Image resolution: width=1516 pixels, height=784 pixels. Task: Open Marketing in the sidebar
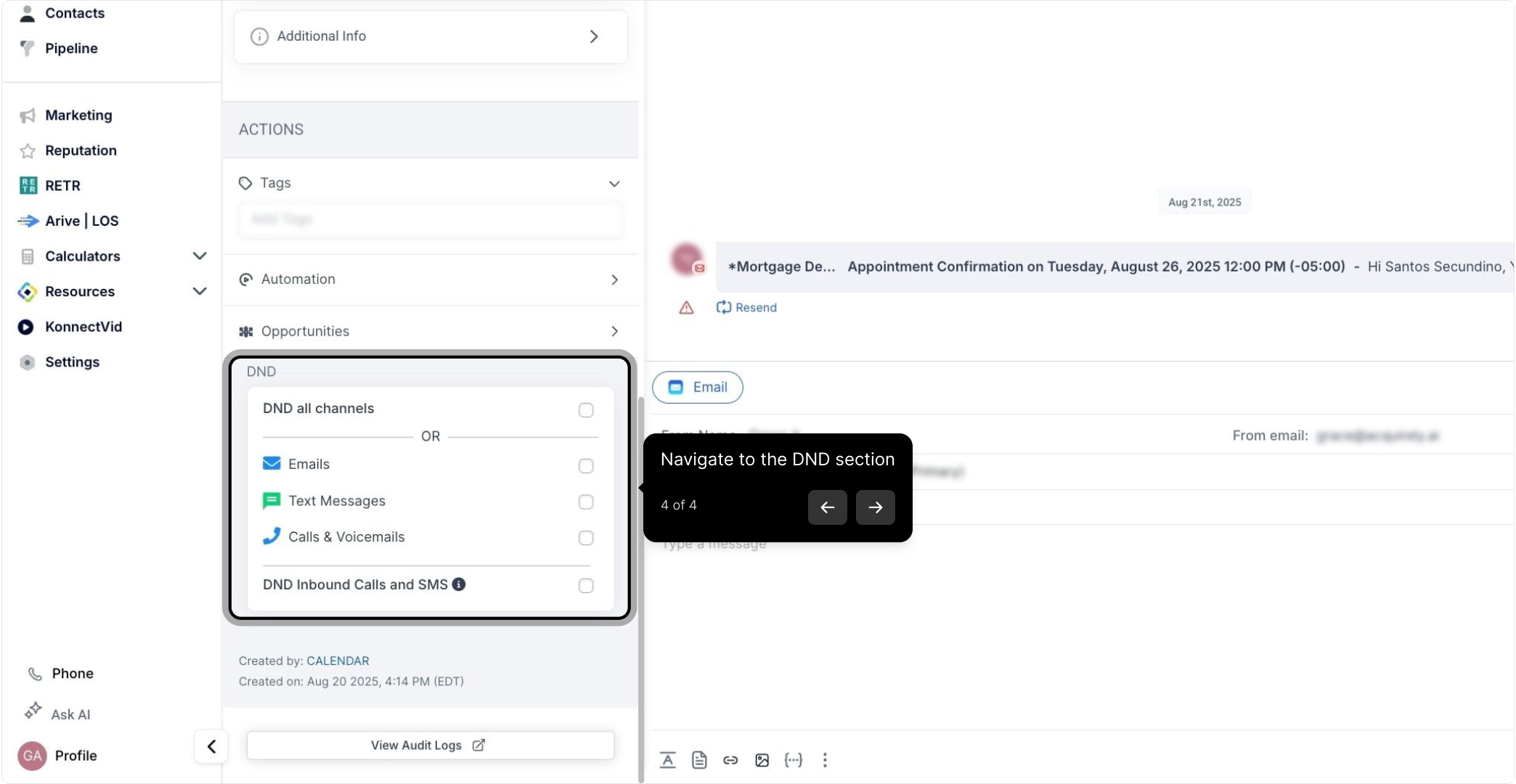[x=78, y=115]
